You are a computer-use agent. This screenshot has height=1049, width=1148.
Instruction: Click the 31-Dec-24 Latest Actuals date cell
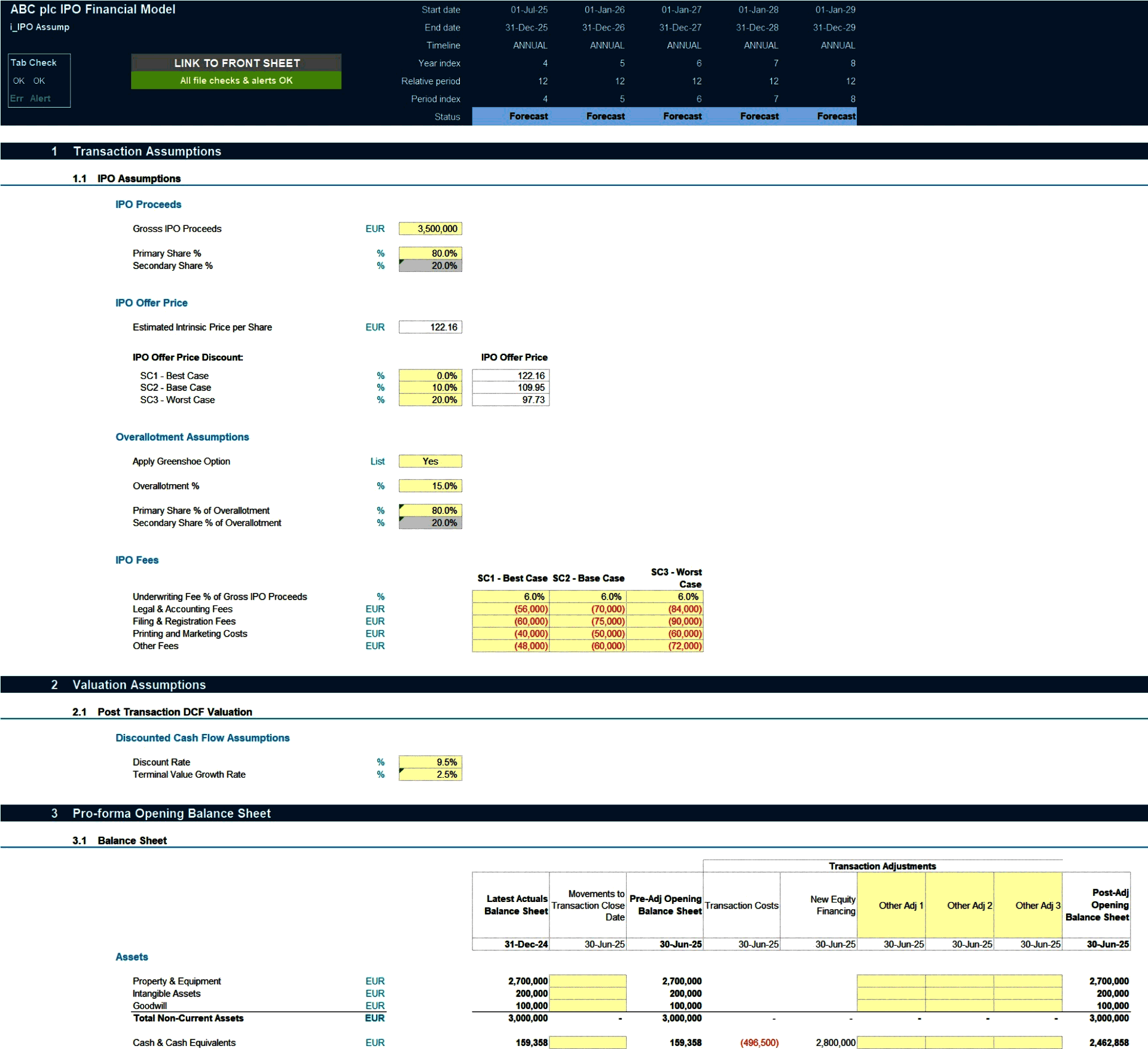(x=511, y=944)
